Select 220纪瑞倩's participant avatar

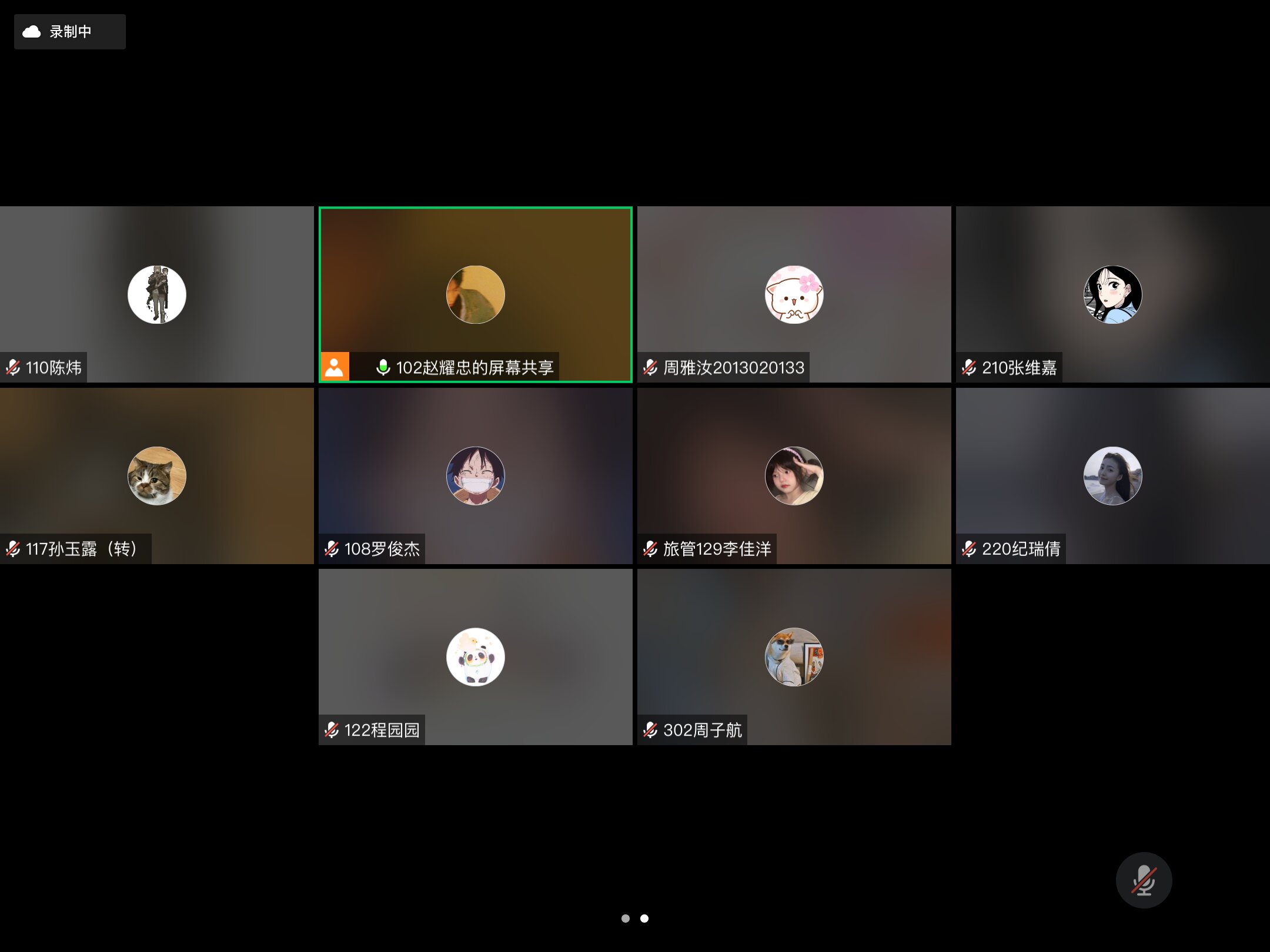[1112, 475]
